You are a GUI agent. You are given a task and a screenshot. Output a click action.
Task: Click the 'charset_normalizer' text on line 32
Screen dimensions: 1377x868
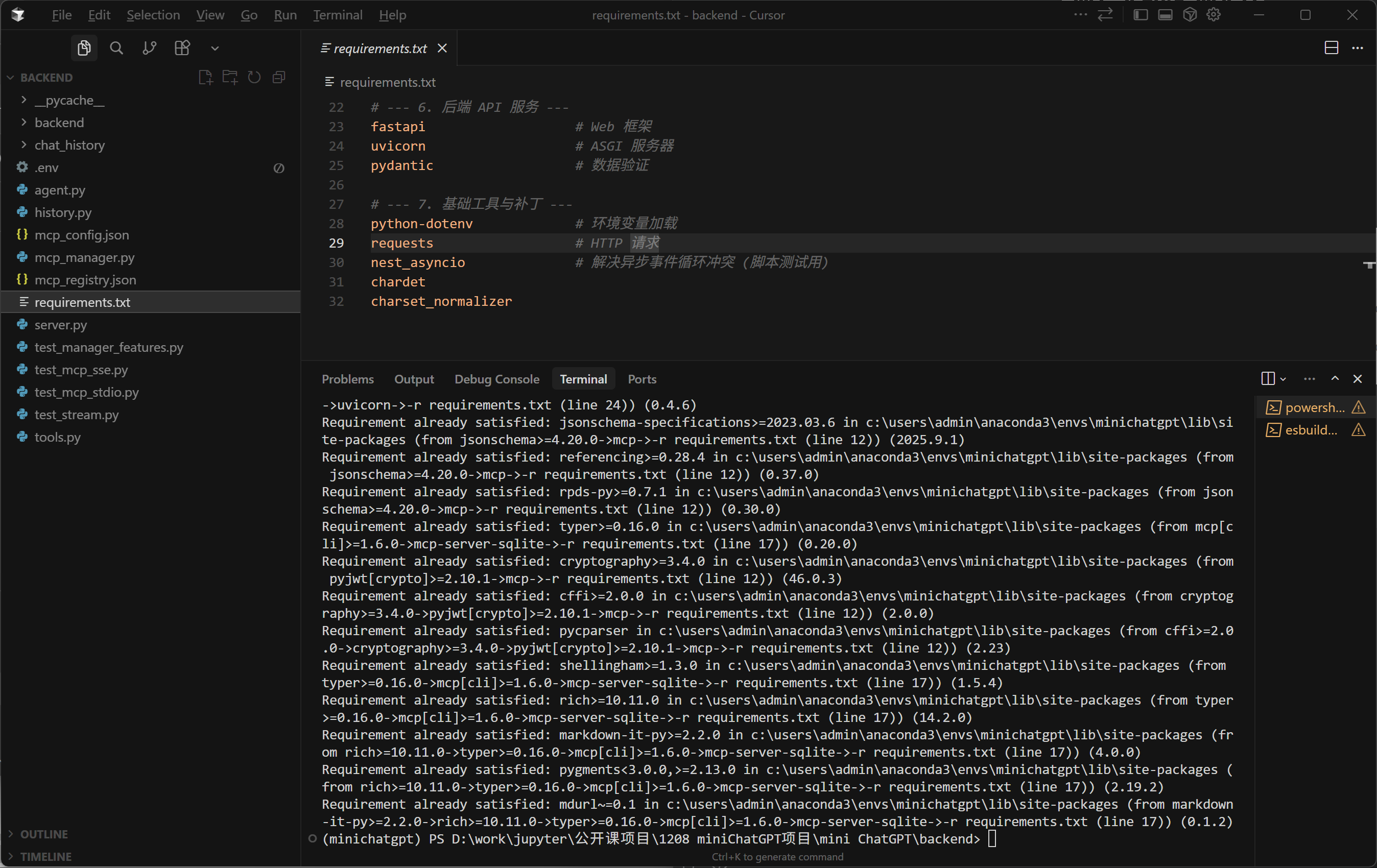(441, 301)
